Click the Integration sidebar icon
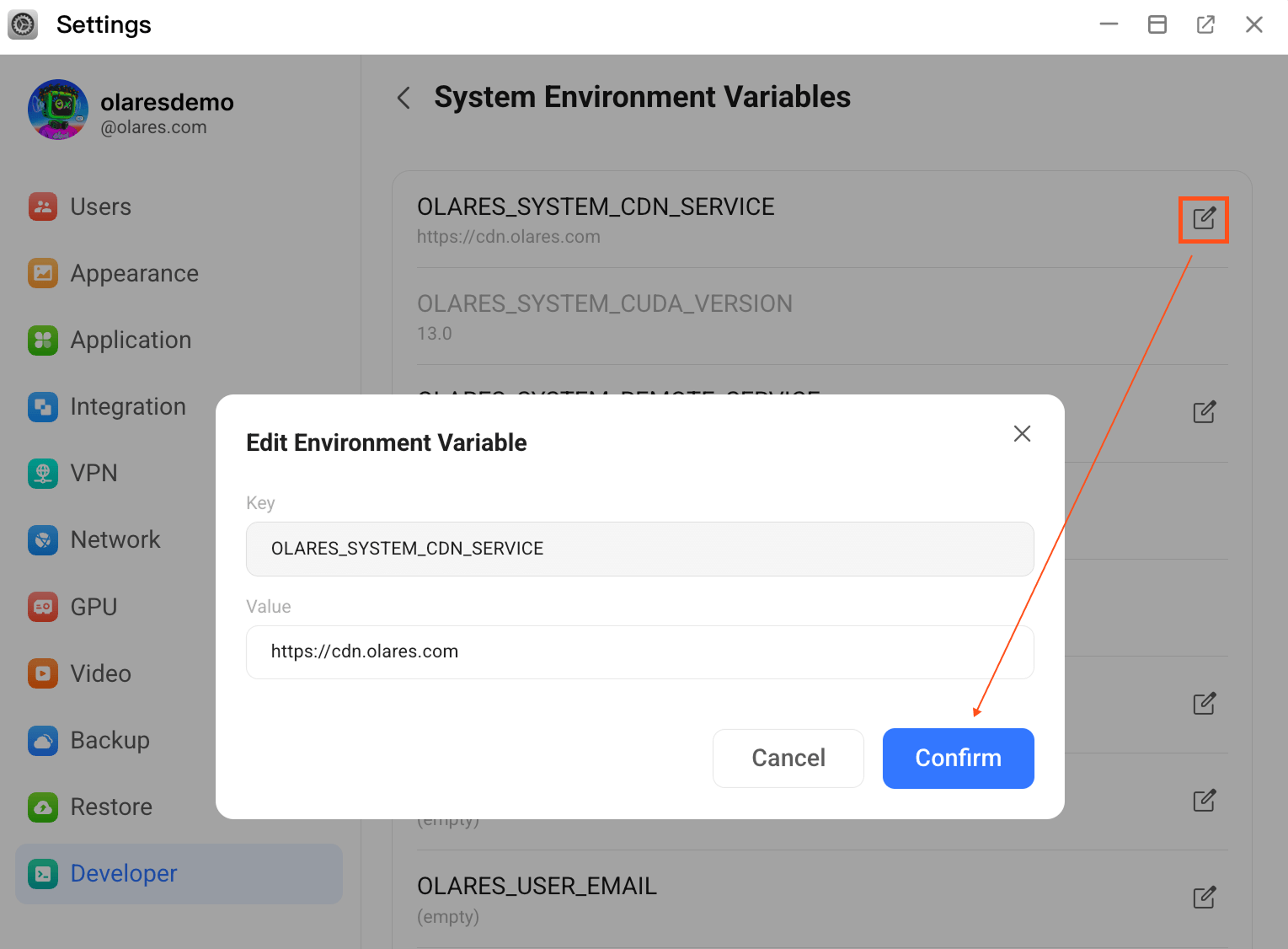The image size is (1288, 949). coord(42,406)
